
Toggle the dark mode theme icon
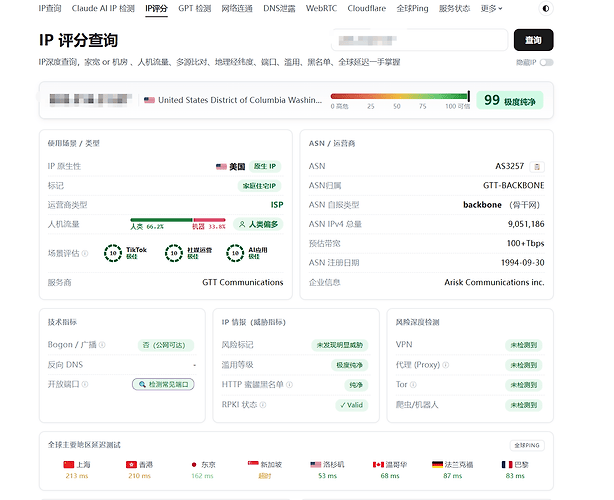click(x=545, y=9)
